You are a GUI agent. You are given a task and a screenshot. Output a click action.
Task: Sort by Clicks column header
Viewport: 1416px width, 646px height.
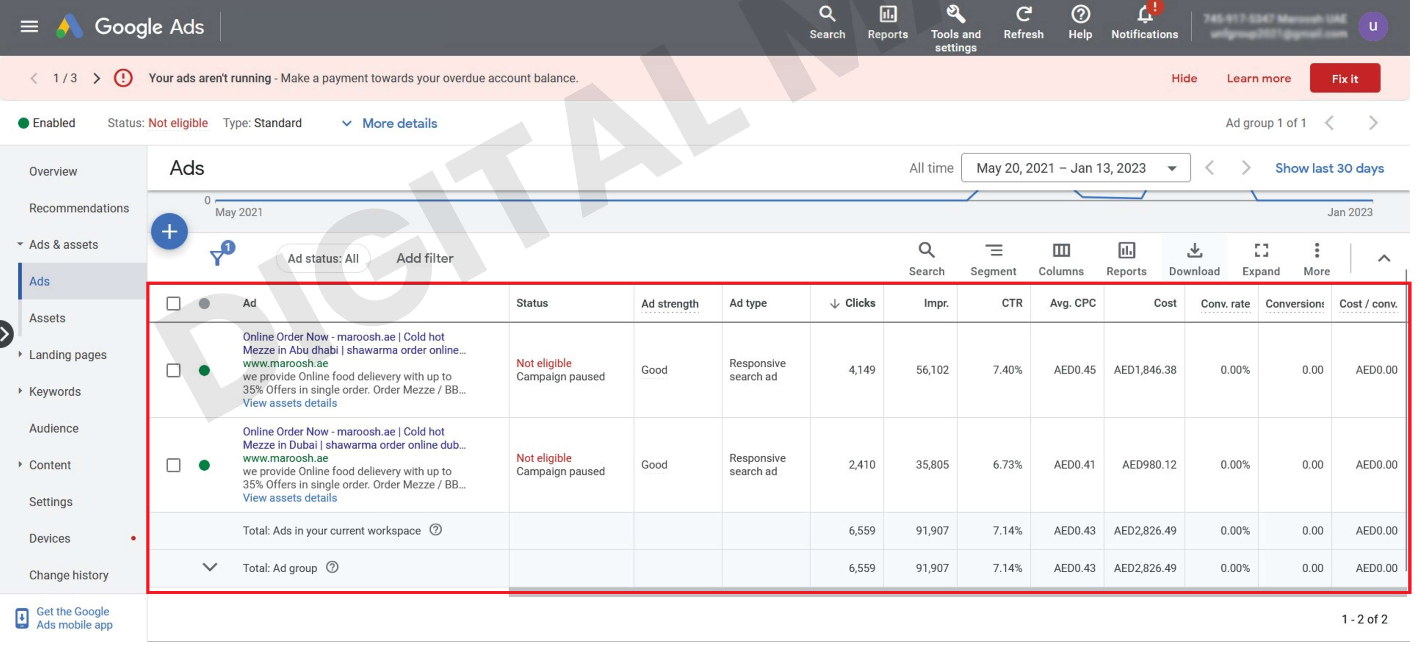click(x=852, y=303)
